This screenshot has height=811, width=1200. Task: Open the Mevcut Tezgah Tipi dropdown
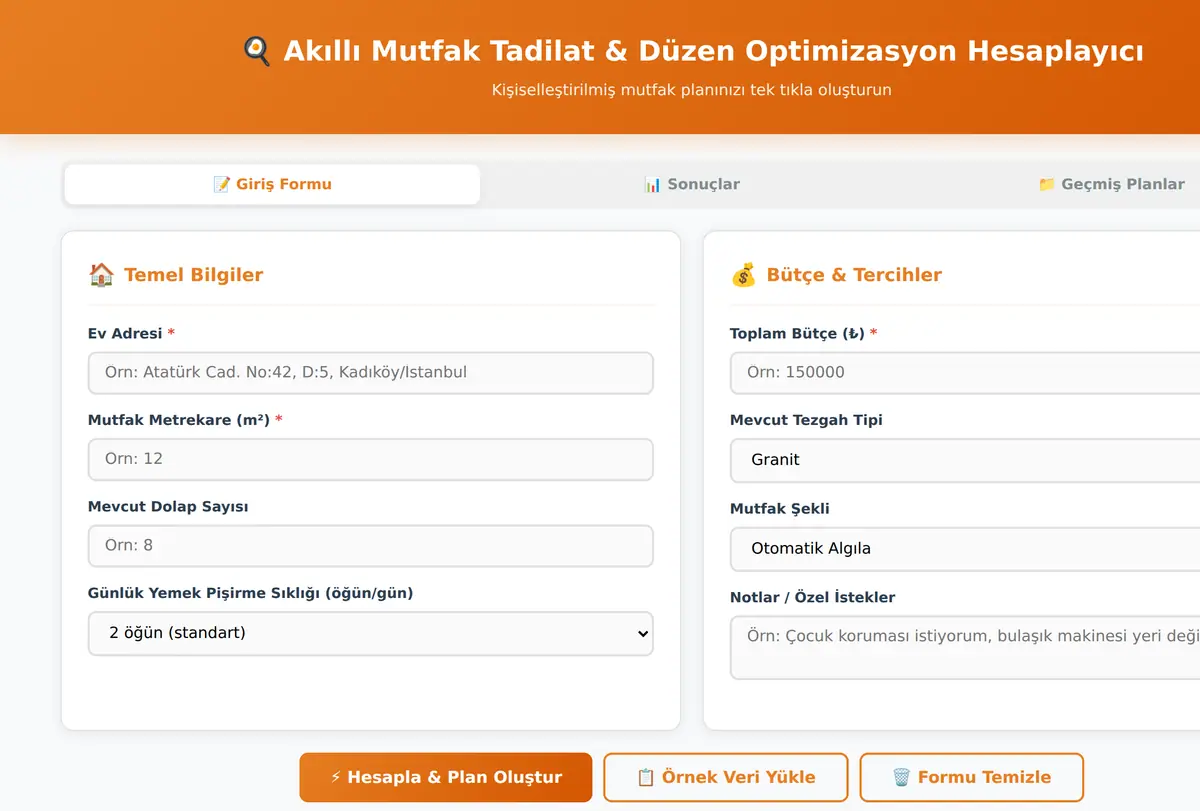pyautogui.click(x=965, y=460)
